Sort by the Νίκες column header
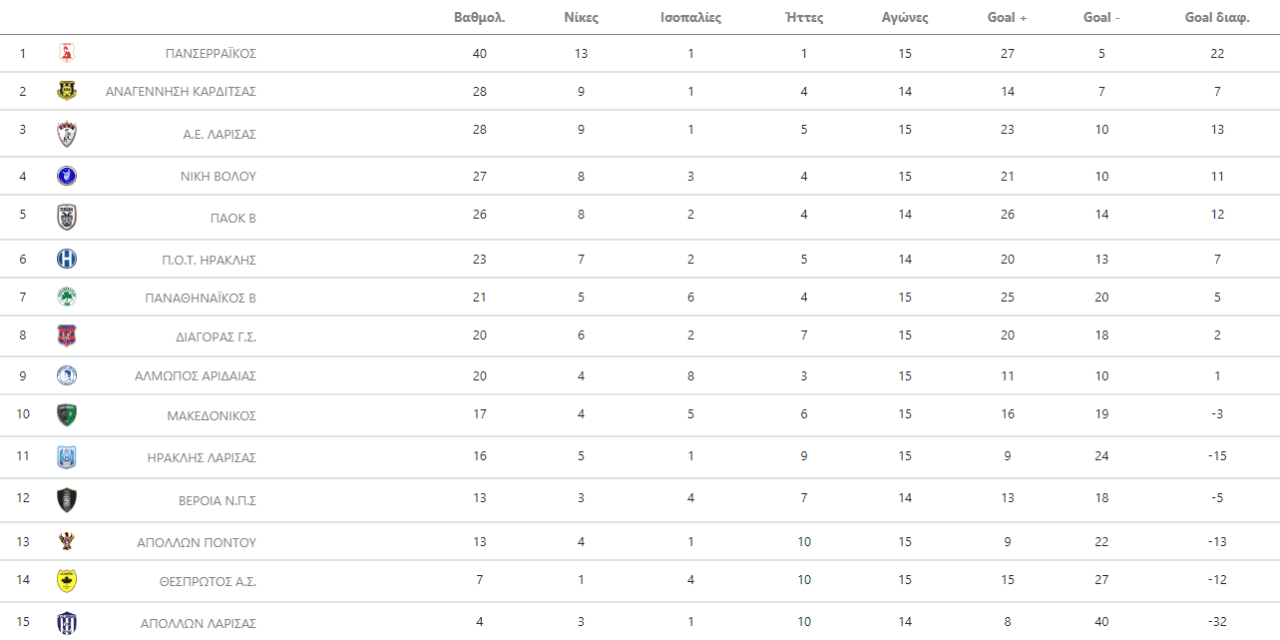1280x640 pixels. pyautogui.click(x=581, y=18)
